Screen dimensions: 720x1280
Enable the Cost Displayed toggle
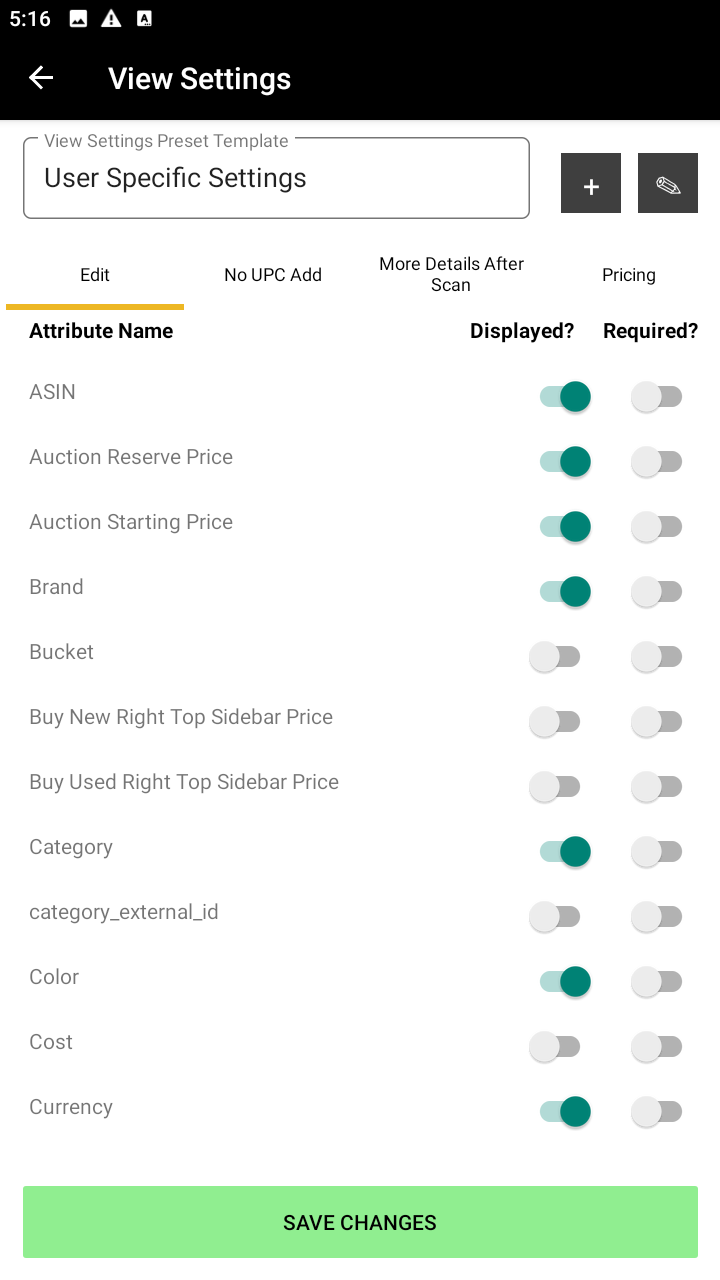pyautogui.click(x=555, y=1047)
